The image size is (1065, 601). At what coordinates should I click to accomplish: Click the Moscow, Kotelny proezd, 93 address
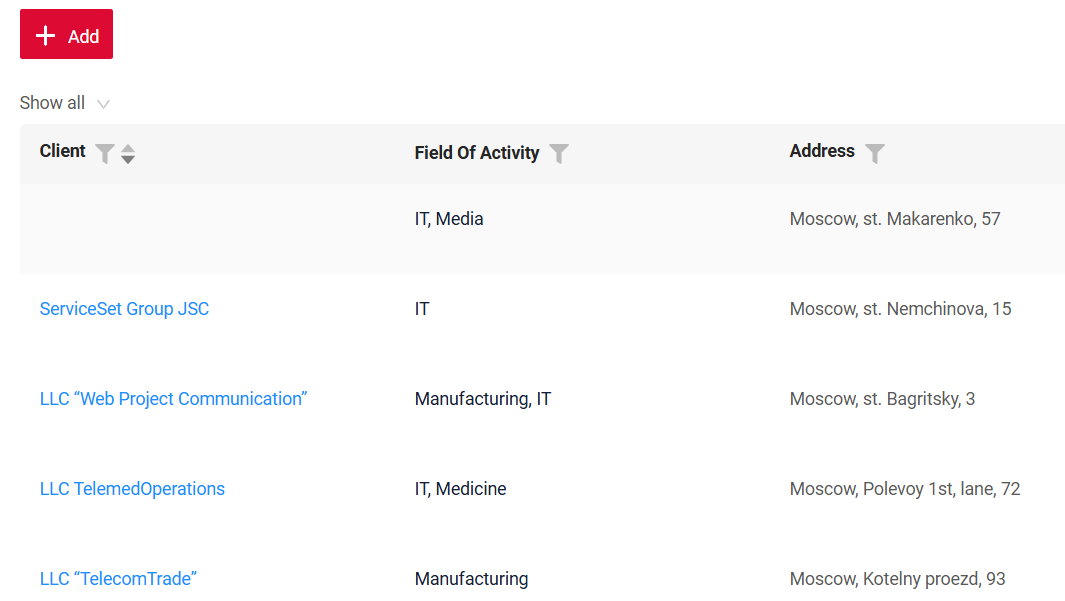897,579
